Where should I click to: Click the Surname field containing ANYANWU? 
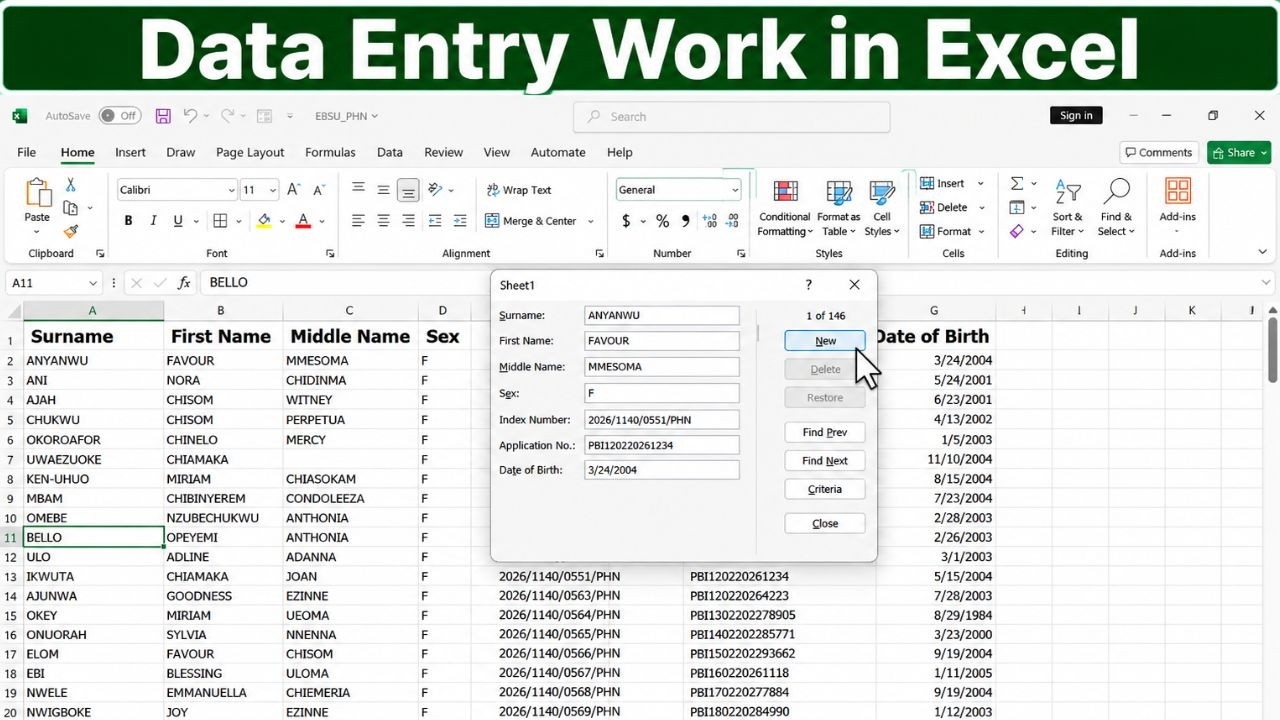[x=662, y=315]
